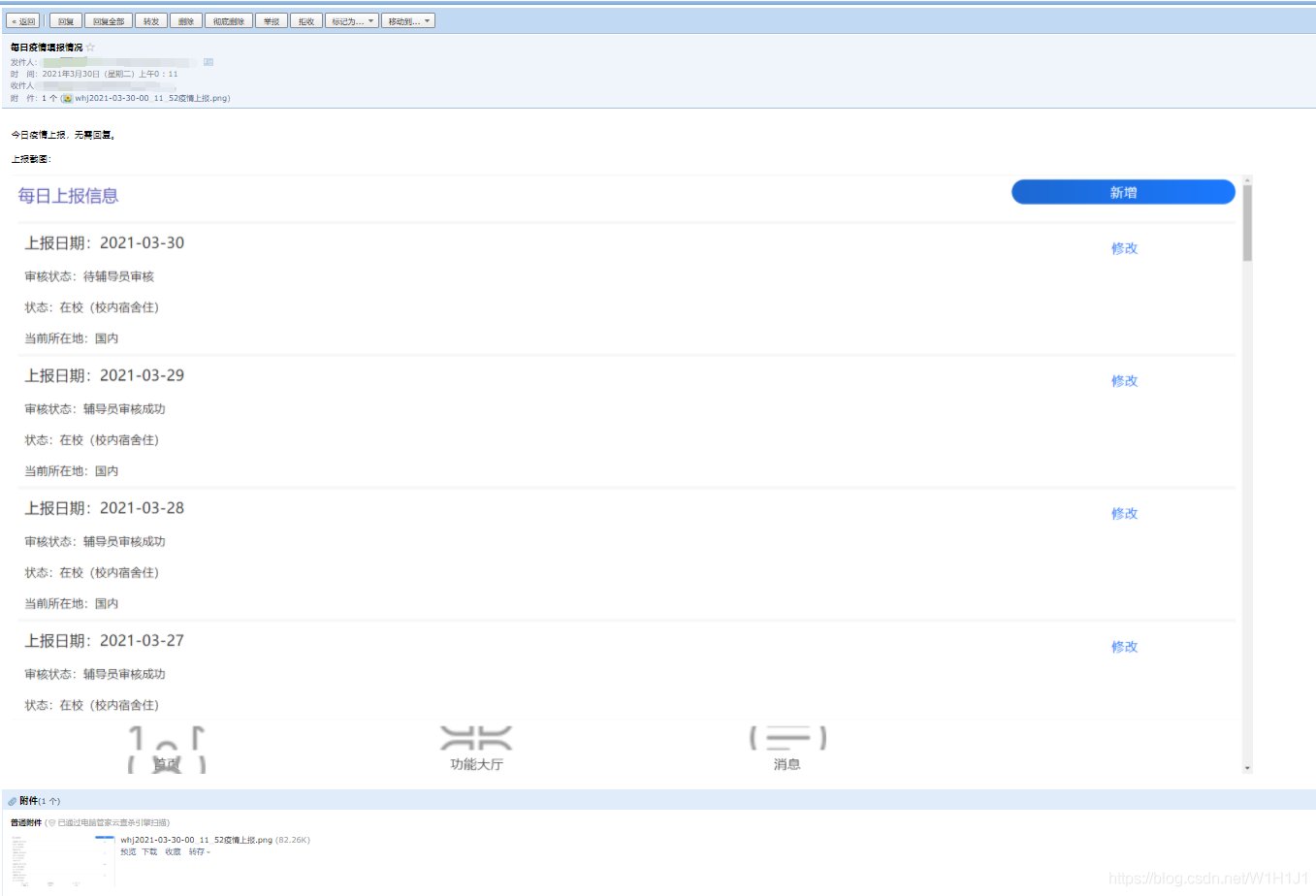
Task: Preview the attachment via 预览
Action: (128, 851)
